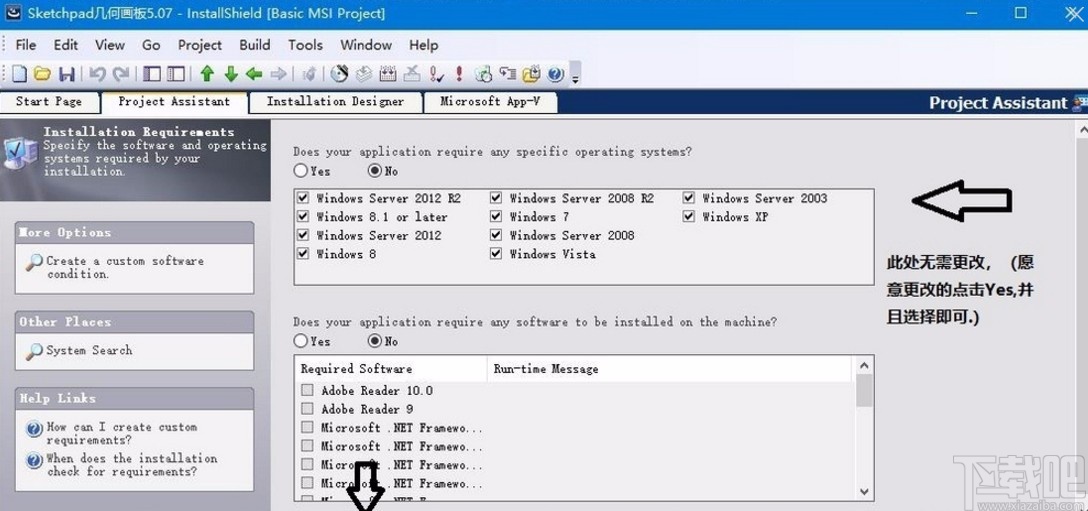Click the grayed-out stop build icon
1088x511 pixels.
click(309, 74)
